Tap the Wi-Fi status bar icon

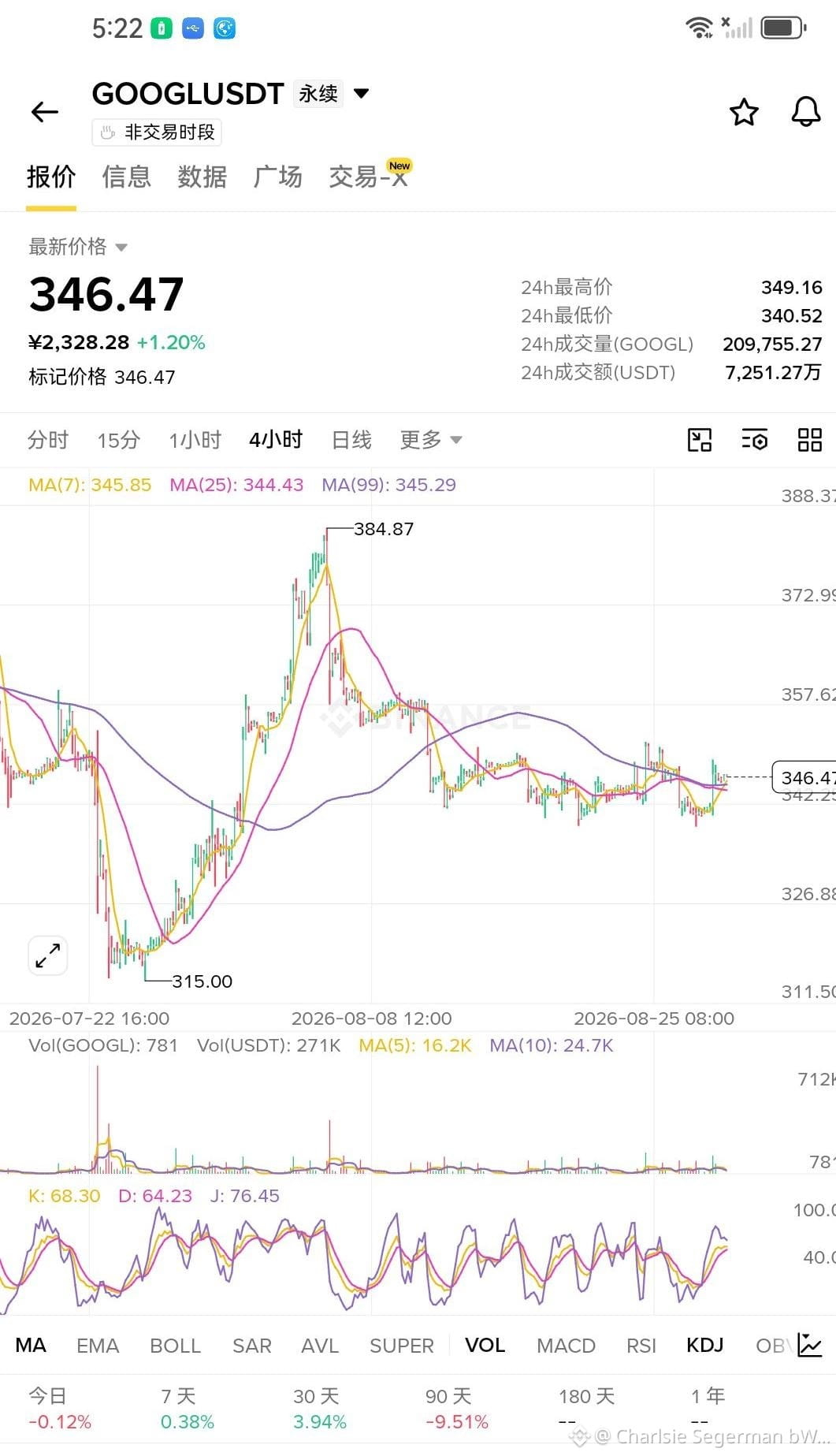pos(700,28)
